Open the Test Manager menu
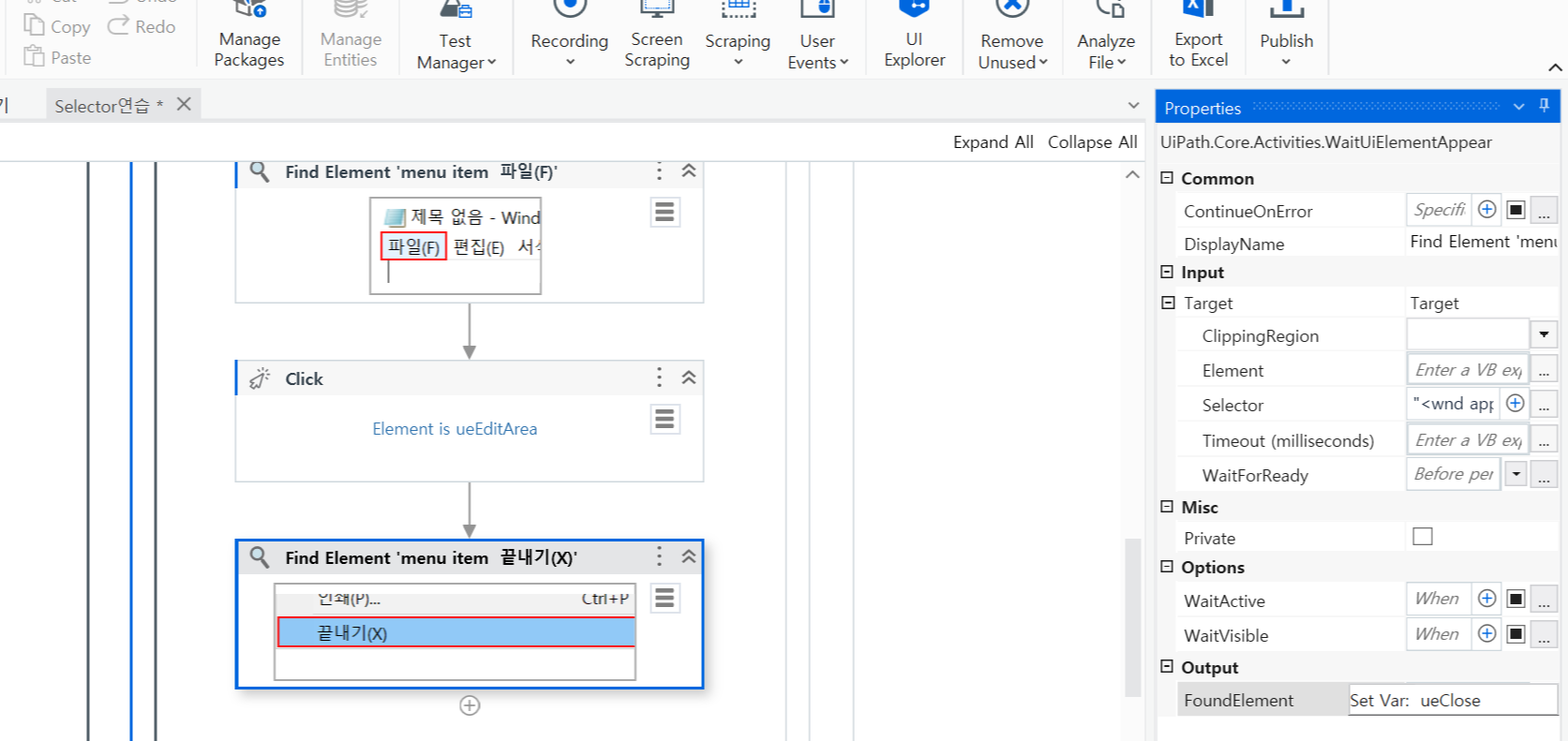1568x741 pixels. 455,37
